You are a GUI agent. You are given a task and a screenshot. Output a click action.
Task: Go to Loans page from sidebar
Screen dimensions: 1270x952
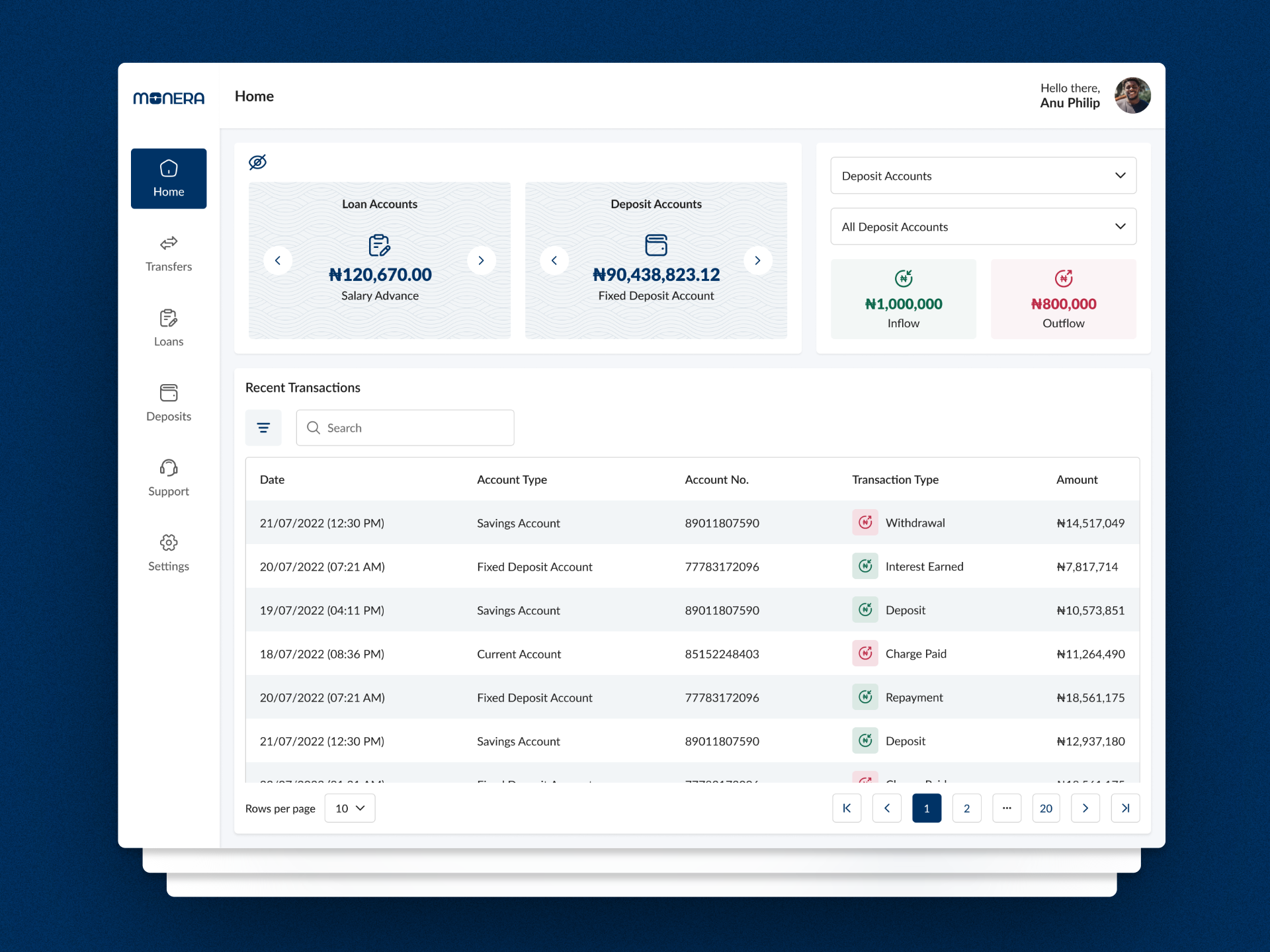pyautogui.click(x=169, y=328)
